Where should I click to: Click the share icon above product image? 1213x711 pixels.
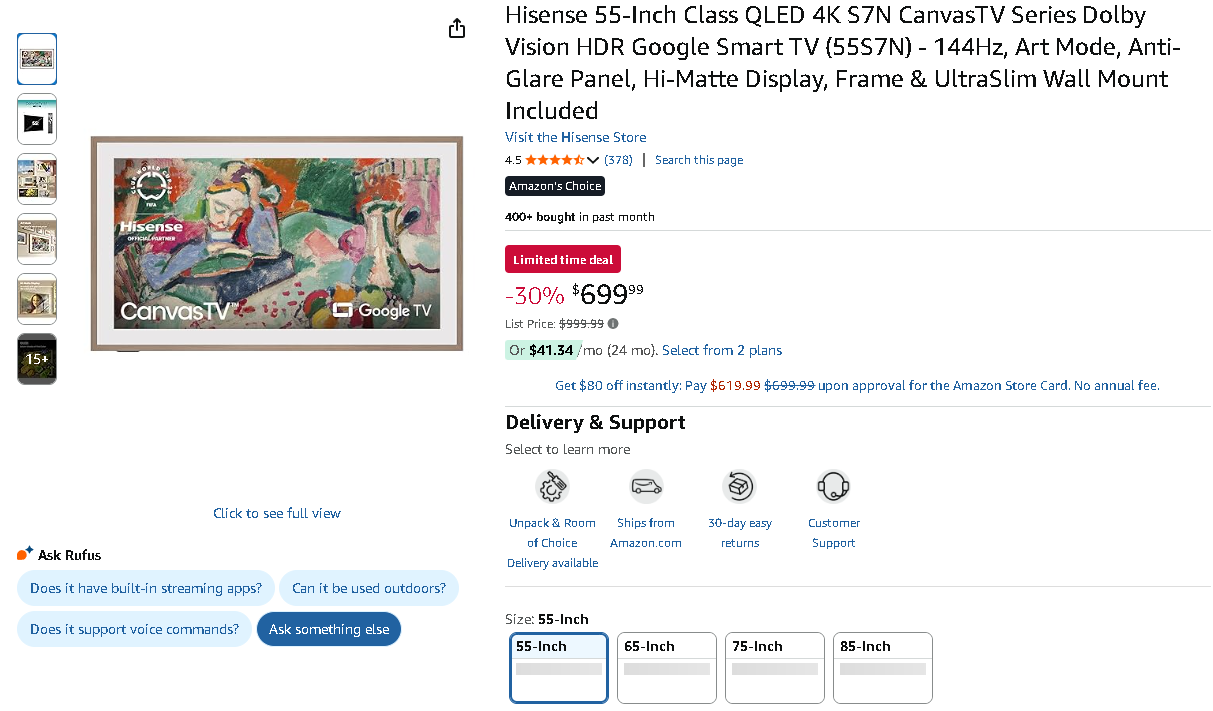(x=457, y=28)
